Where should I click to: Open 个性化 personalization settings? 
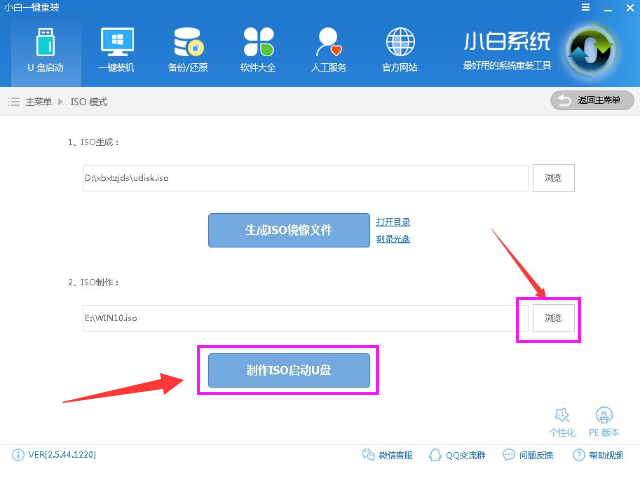coord(562,422)
